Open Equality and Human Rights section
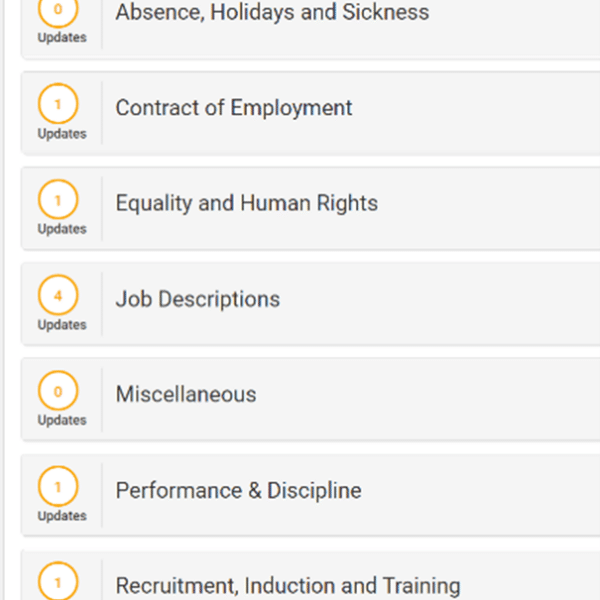This screenshot has height=600, width=600. [247, 203]
